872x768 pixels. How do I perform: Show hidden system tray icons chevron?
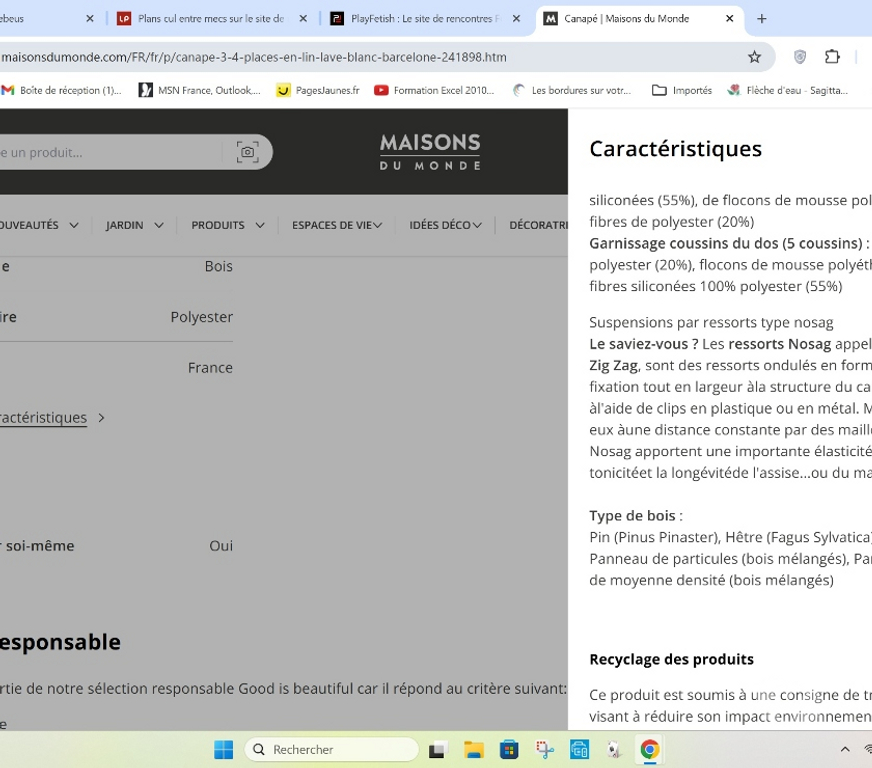(x=845, y=750)
